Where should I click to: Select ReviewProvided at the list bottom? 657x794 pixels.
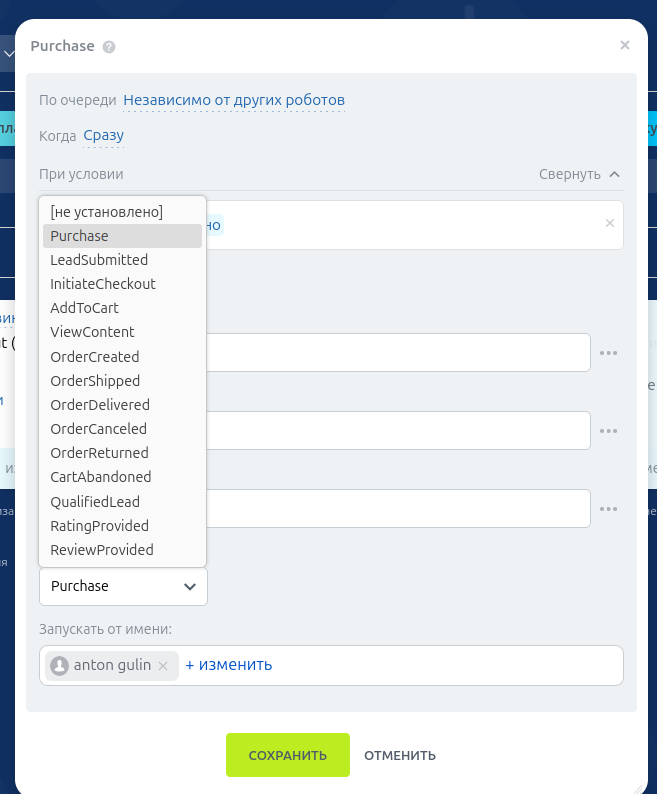click(x=102, y=550)
